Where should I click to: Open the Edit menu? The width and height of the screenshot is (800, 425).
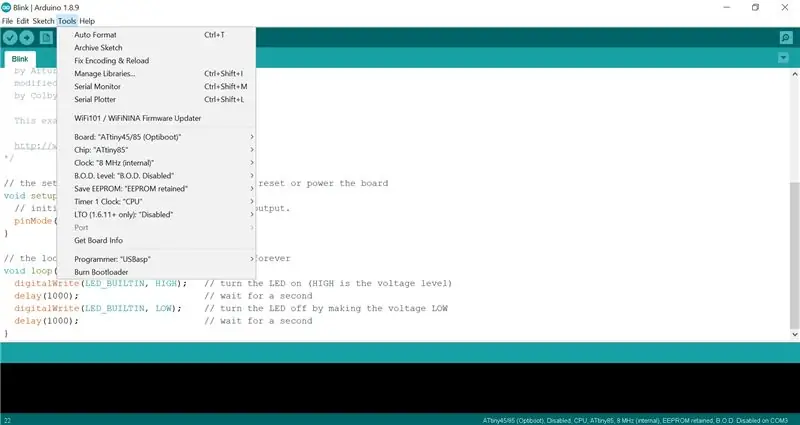tap(22, 21)
